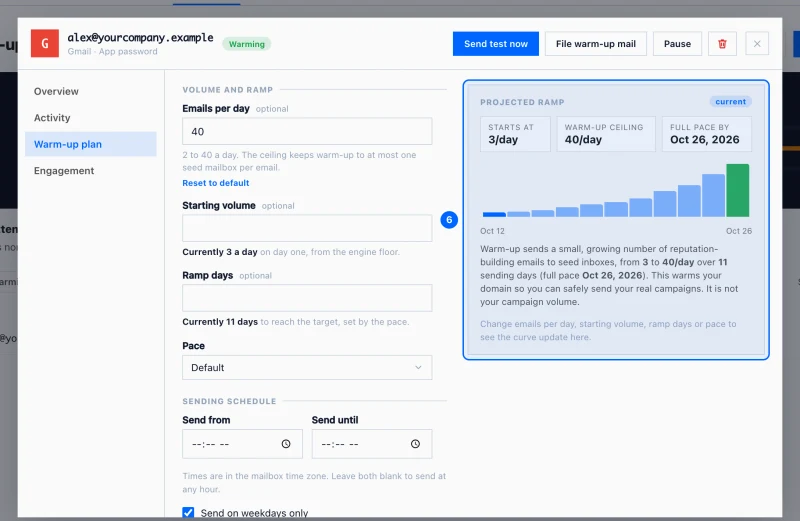The width and height of the screenshot is (800, 521).
Task: Toggle Send on weekdays only checkbox
Action: pos(188,512)
